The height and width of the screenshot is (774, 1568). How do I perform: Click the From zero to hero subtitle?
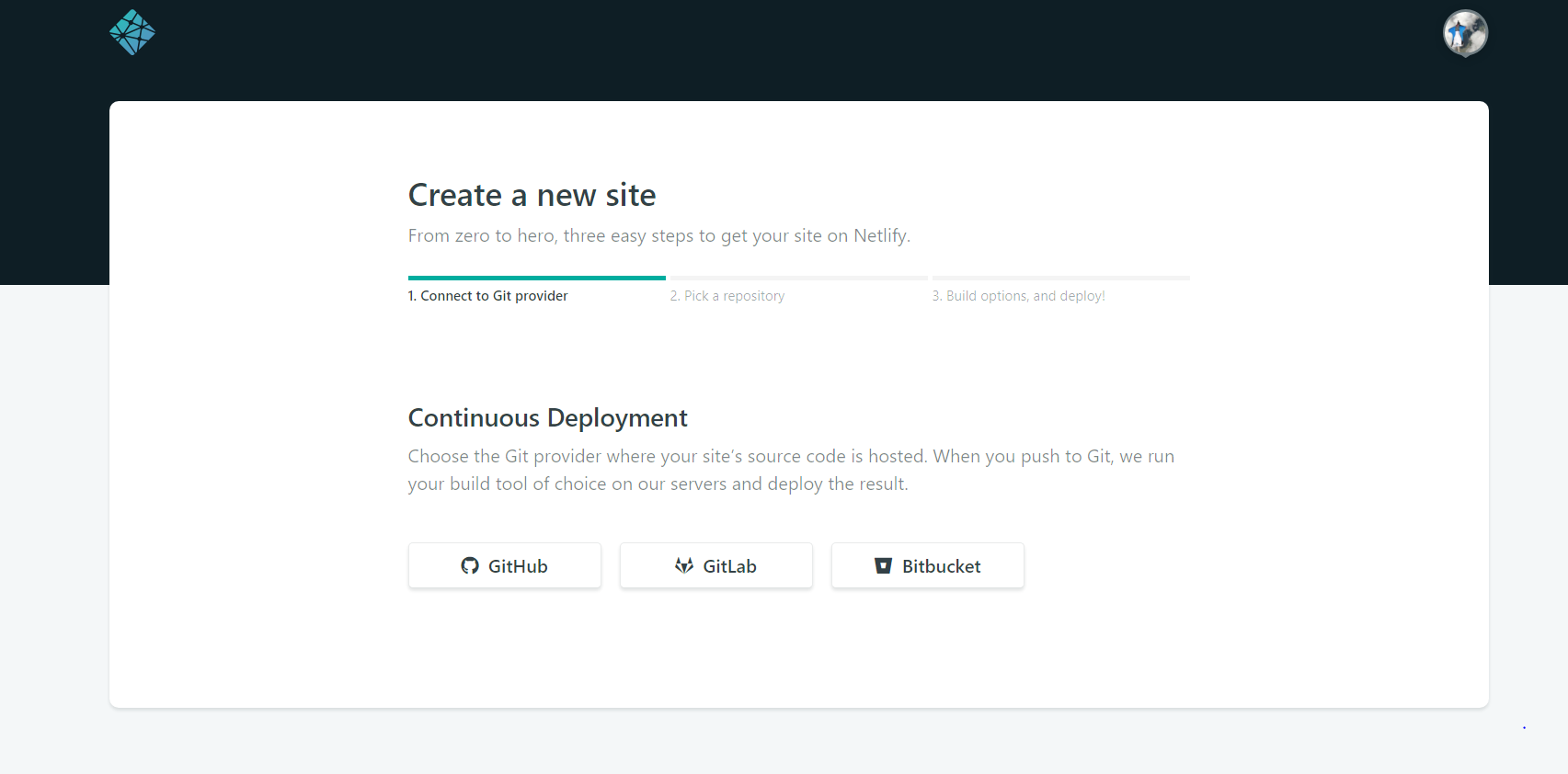click(658, 236)
